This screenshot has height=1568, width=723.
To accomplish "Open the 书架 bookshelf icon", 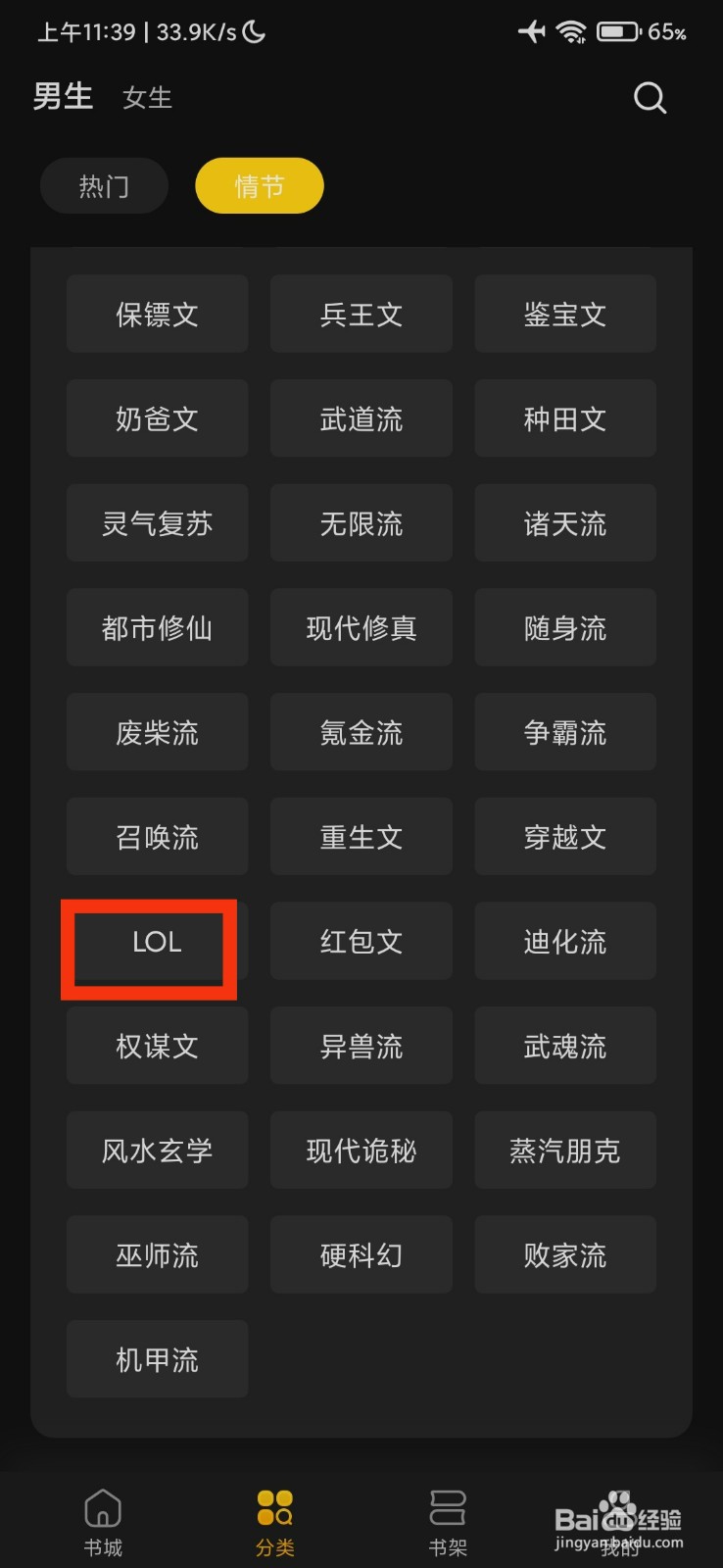I will coord(448,1508).
